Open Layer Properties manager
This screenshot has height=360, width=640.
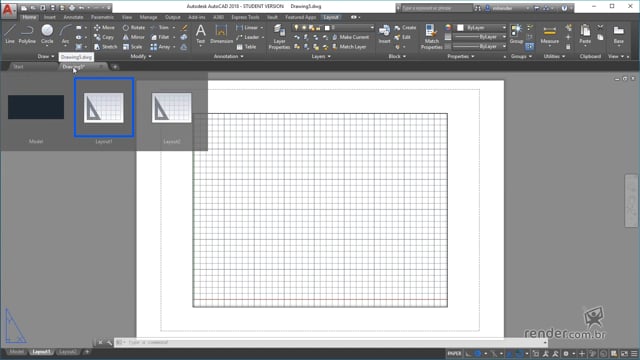click(279, 37)
